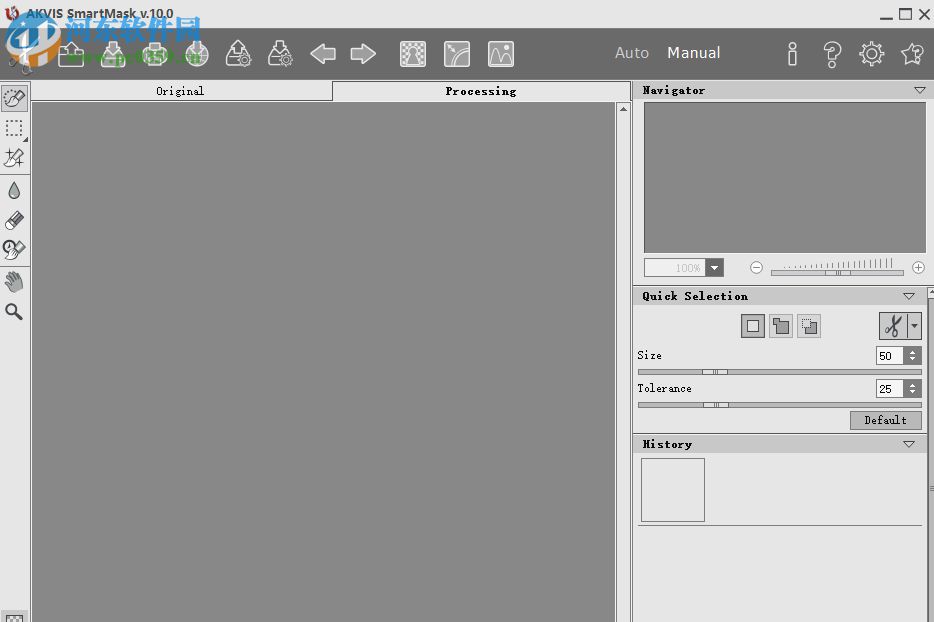Viewport: 934px width, 622px height.
Task: Redo with the right arrow icon
Action: pyautogui.click(x=363, y=54)
